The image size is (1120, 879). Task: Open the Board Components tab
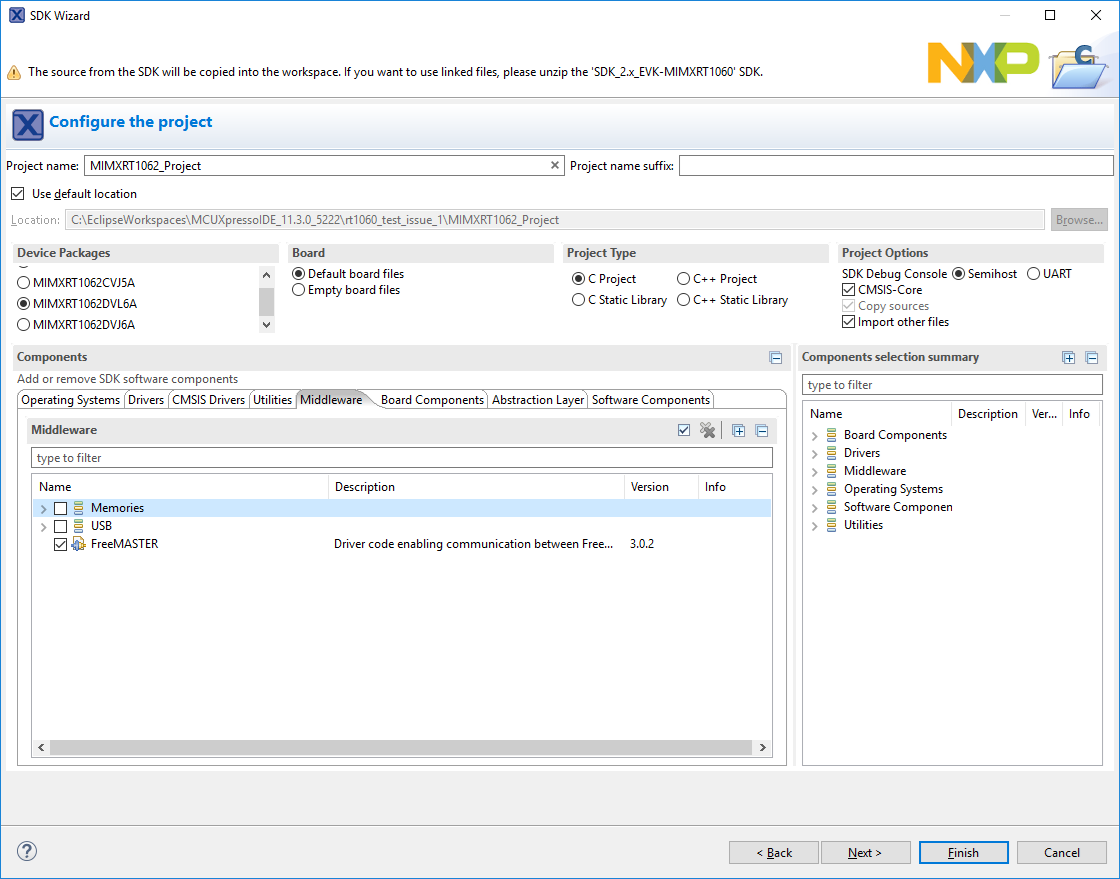point(432,399)
